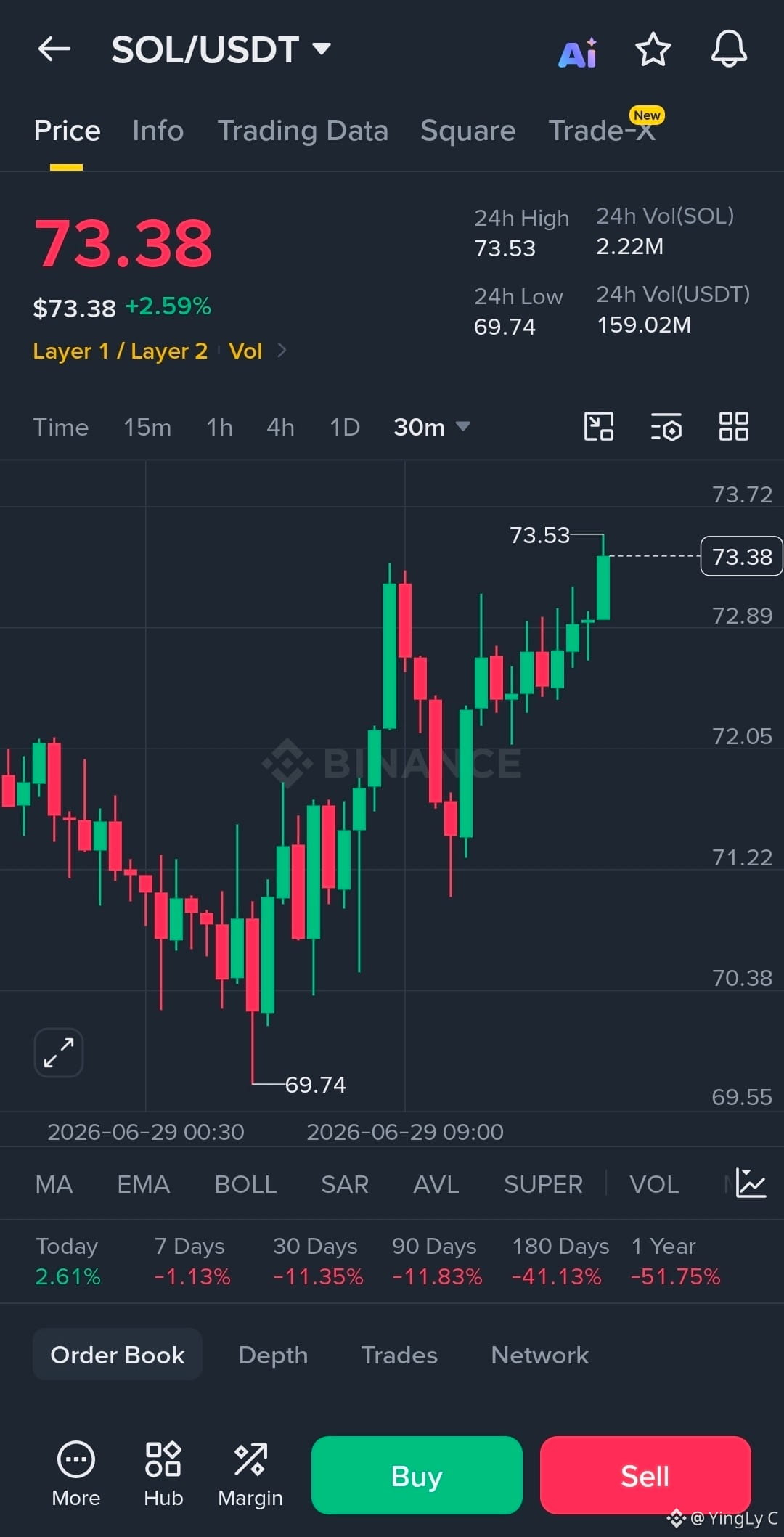The width and height of the screenshot is (784, 1537).
Task: Switch to the Trades tab
Action: pyautogui.click(x=399, y=1355)
